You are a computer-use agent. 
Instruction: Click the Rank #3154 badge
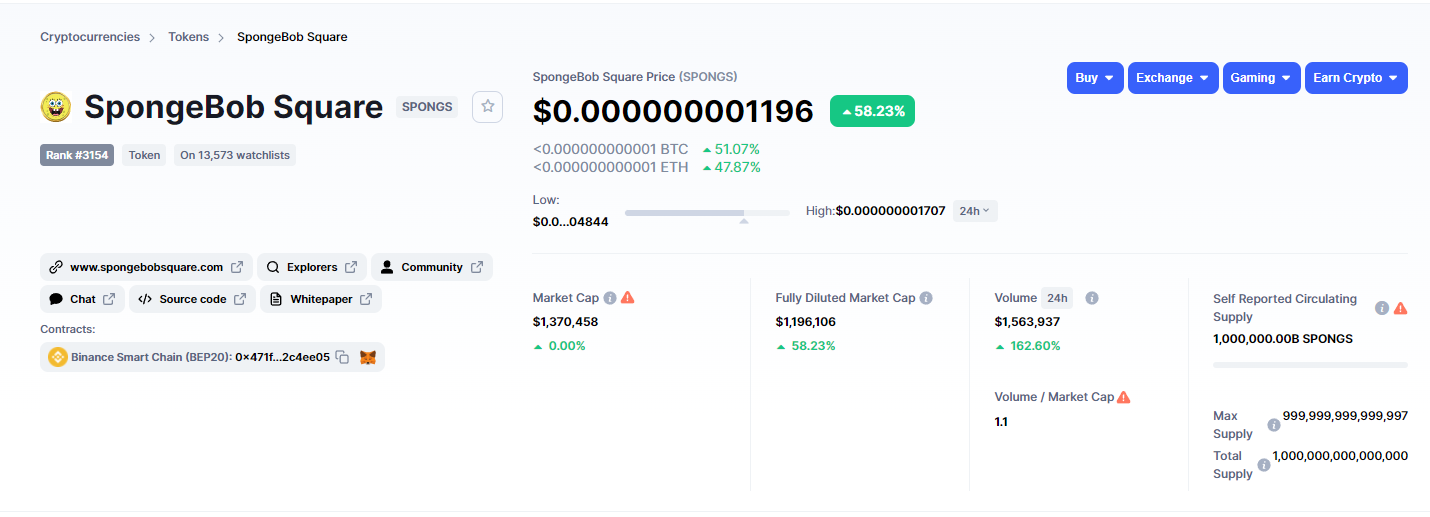tap(77, 155)
